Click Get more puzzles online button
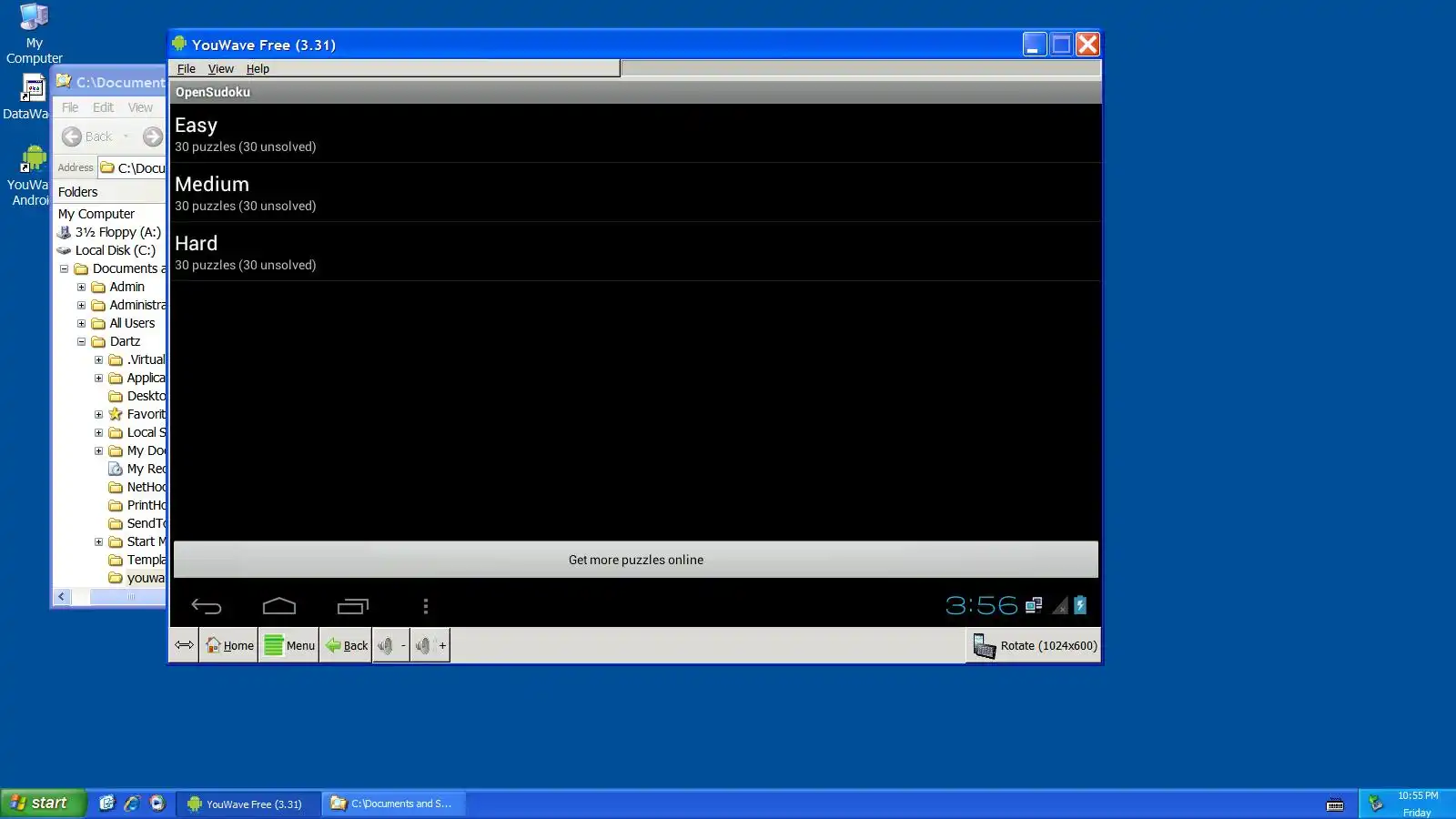 click(x=636, y=560)
